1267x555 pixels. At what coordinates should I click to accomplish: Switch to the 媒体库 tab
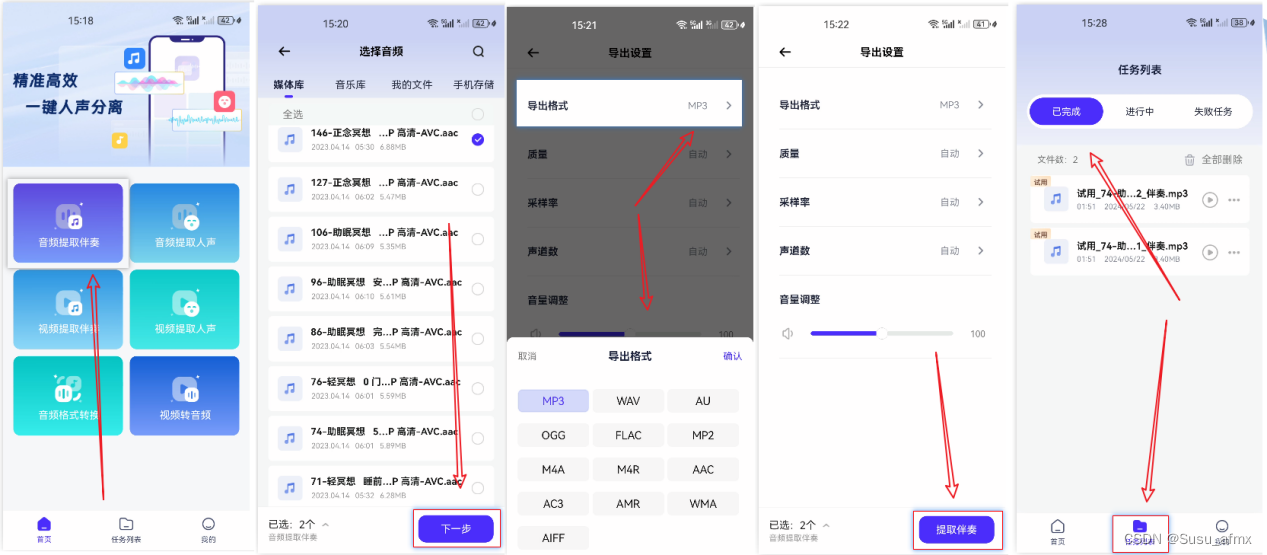[289, 85]
